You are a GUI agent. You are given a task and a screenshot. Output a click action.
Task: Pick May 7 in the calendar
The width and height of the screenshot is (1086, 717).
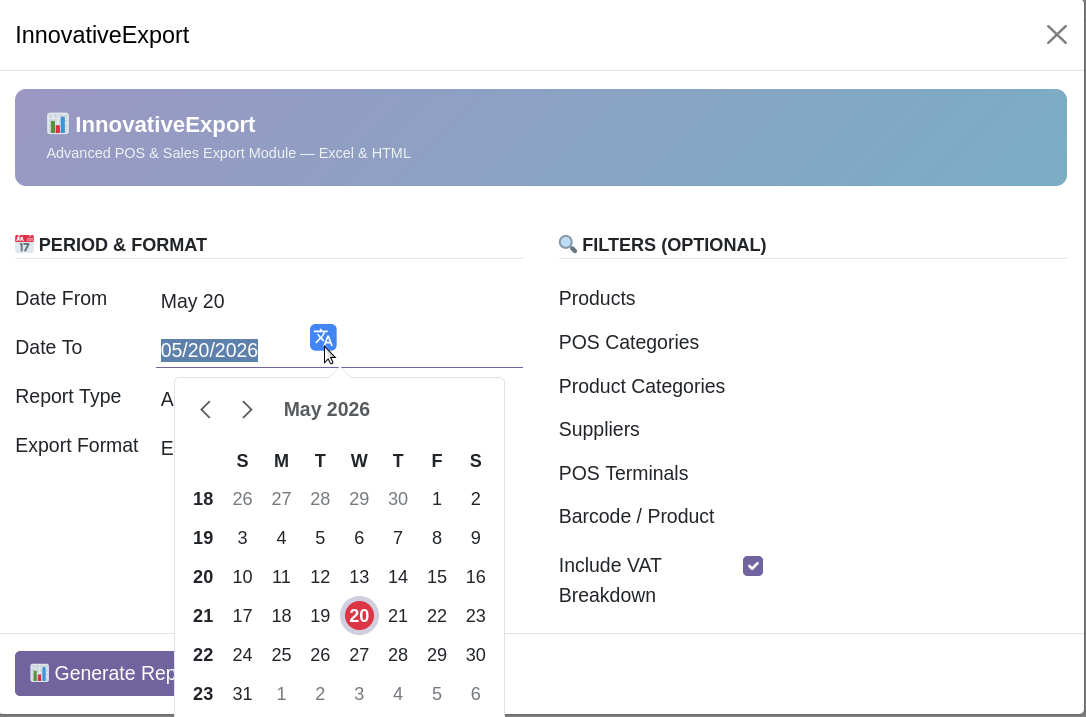click(398, 538)
